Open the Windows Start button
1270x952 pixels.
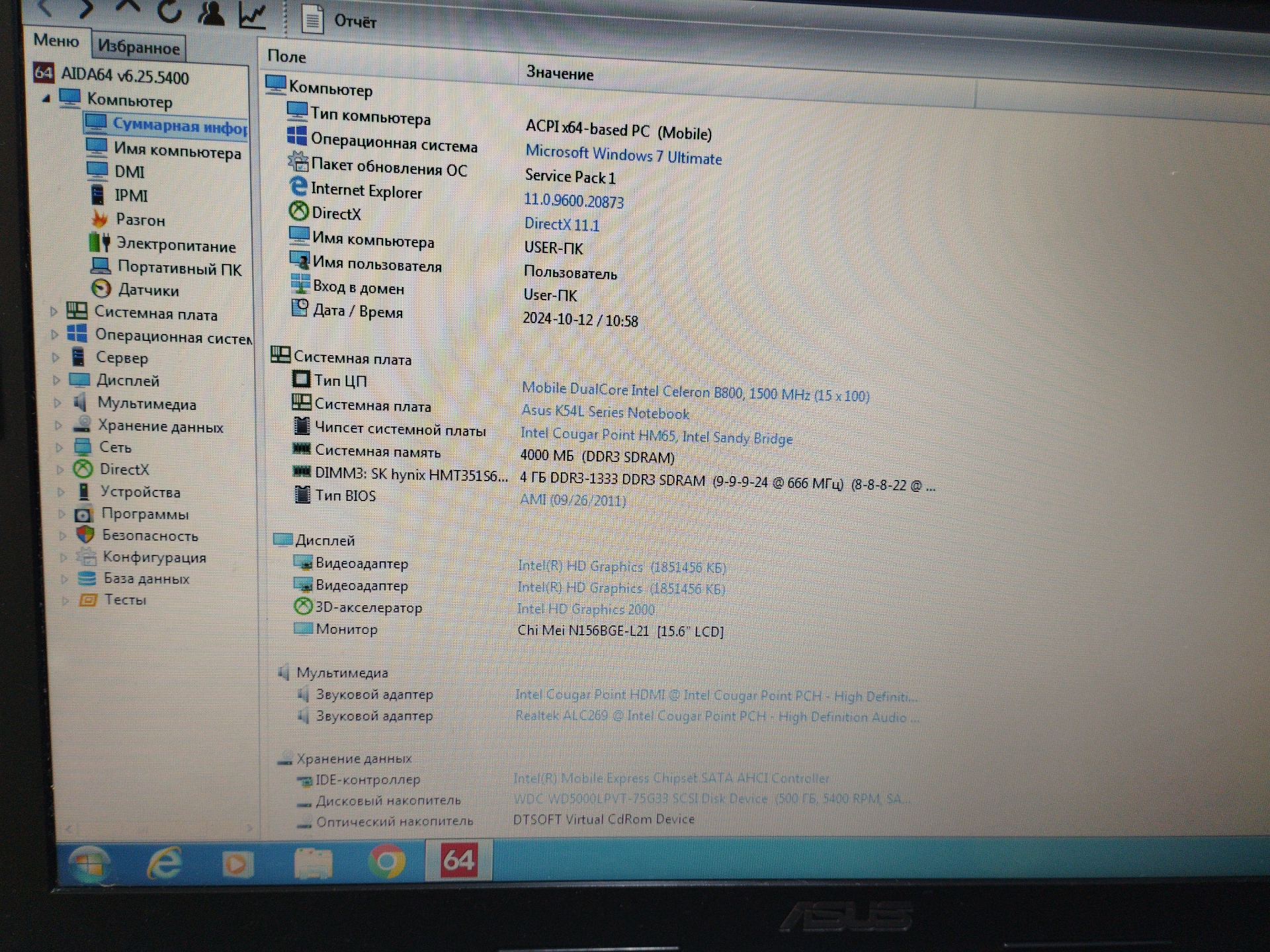[x=90, y=863]
